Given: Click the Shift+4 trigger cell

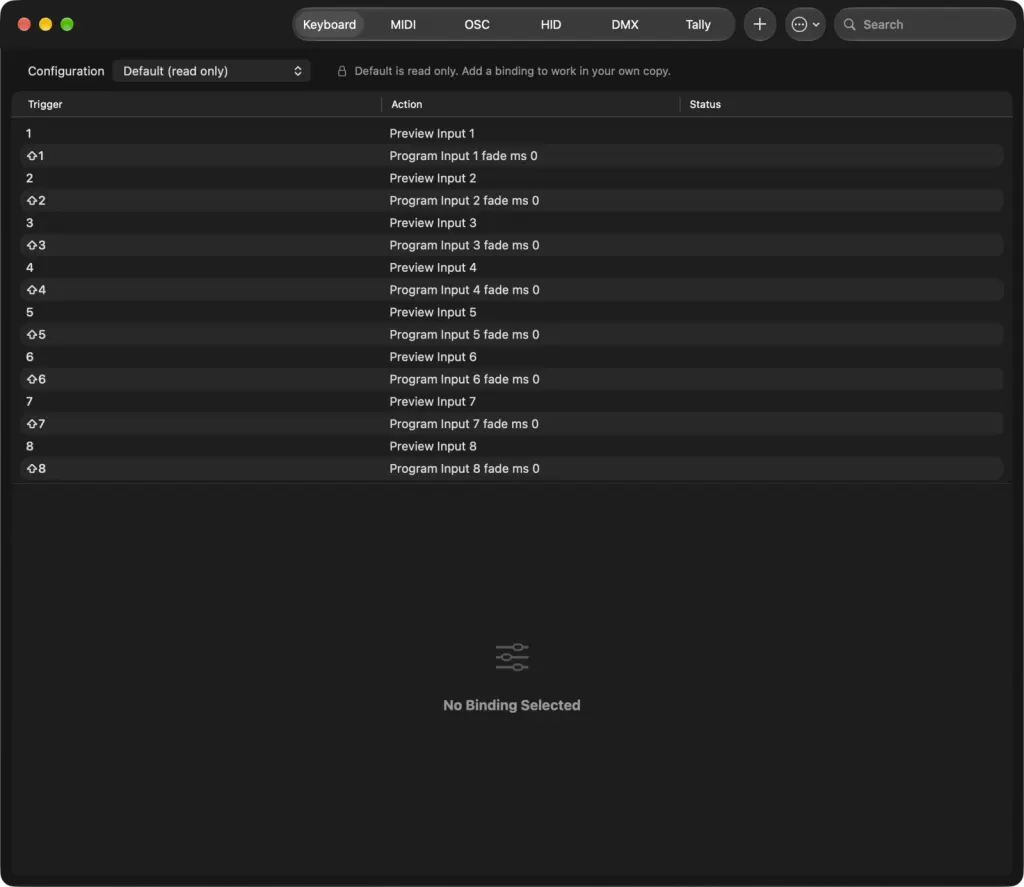Looking at the screenshot, I should pos(36,289).
